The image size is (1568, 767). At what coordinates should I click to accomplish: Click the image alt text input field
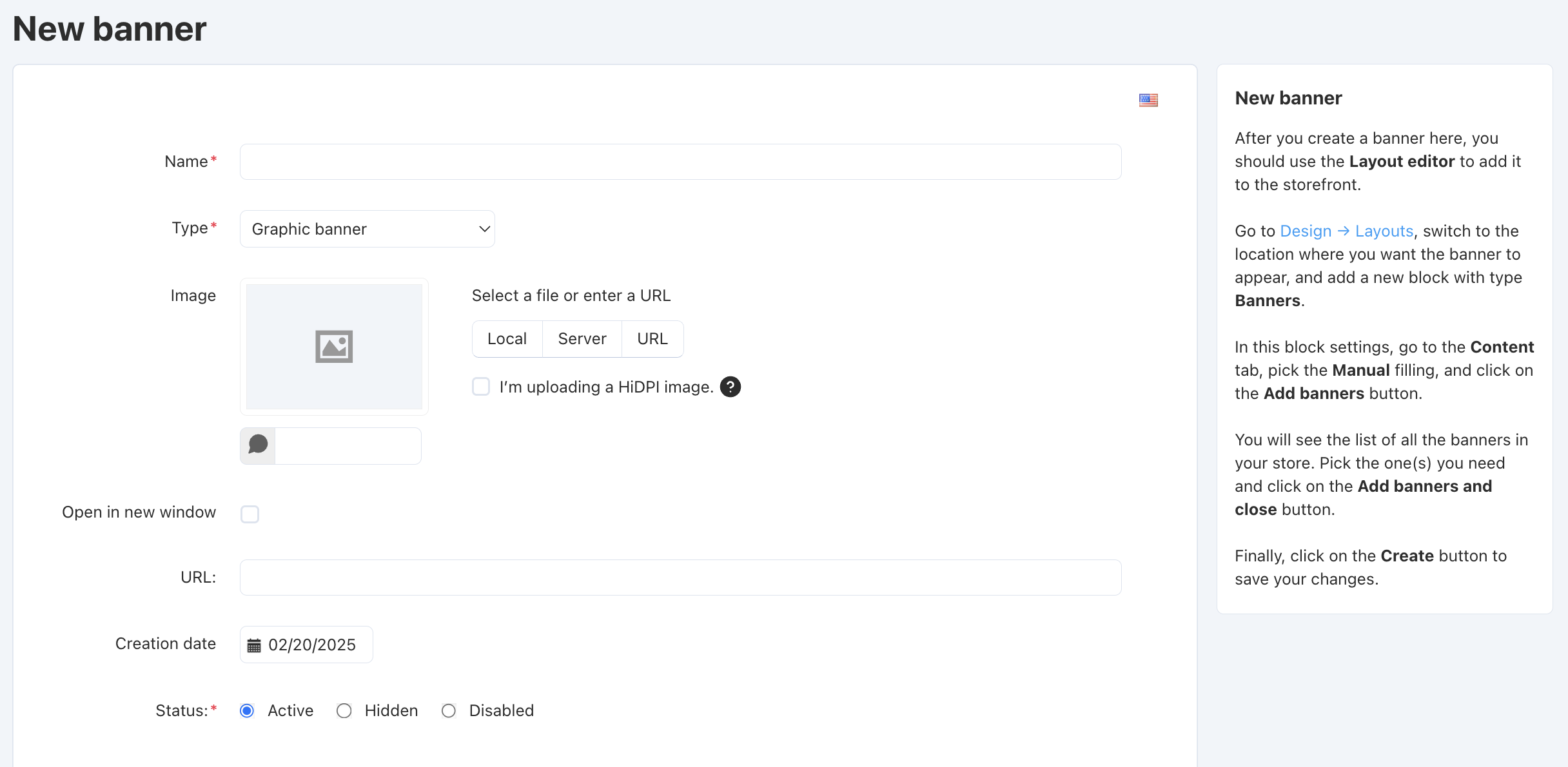pos(348,446)
